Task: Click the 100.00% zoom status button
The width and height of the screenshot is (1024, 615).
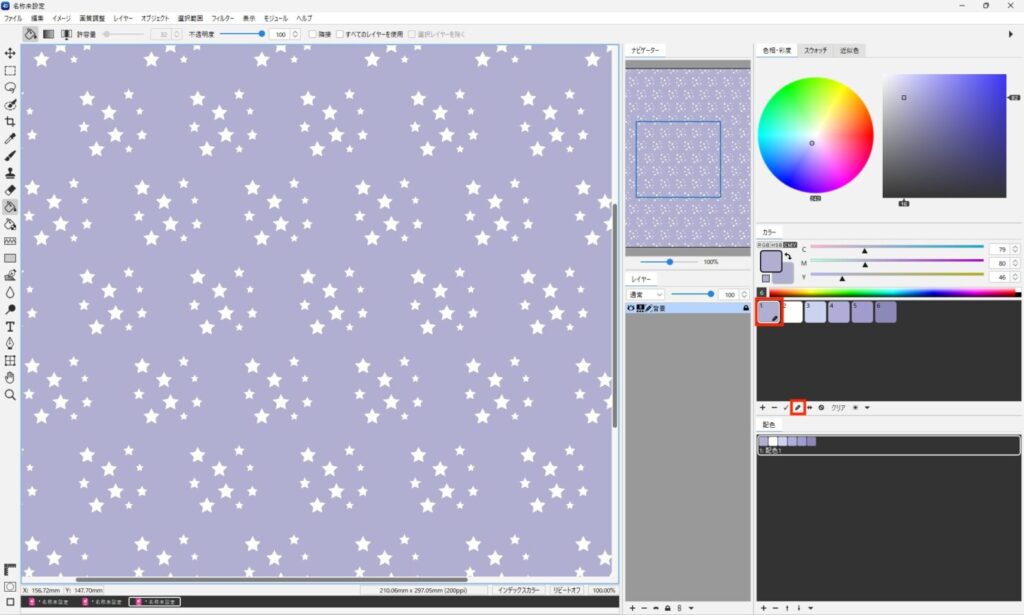Action: (x=603, y=590)
